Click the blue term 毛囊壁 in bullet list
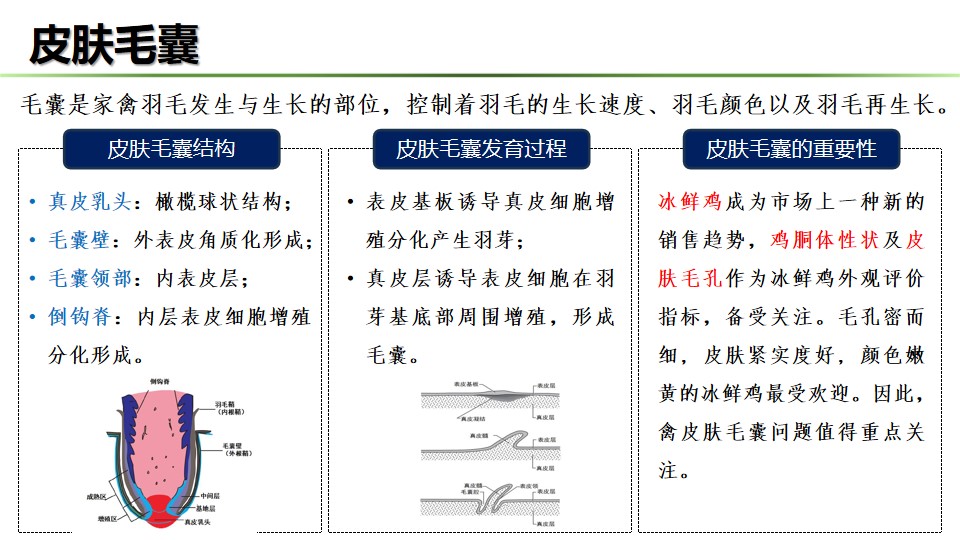This screenshot has width=960, height=540. [80, 240]
